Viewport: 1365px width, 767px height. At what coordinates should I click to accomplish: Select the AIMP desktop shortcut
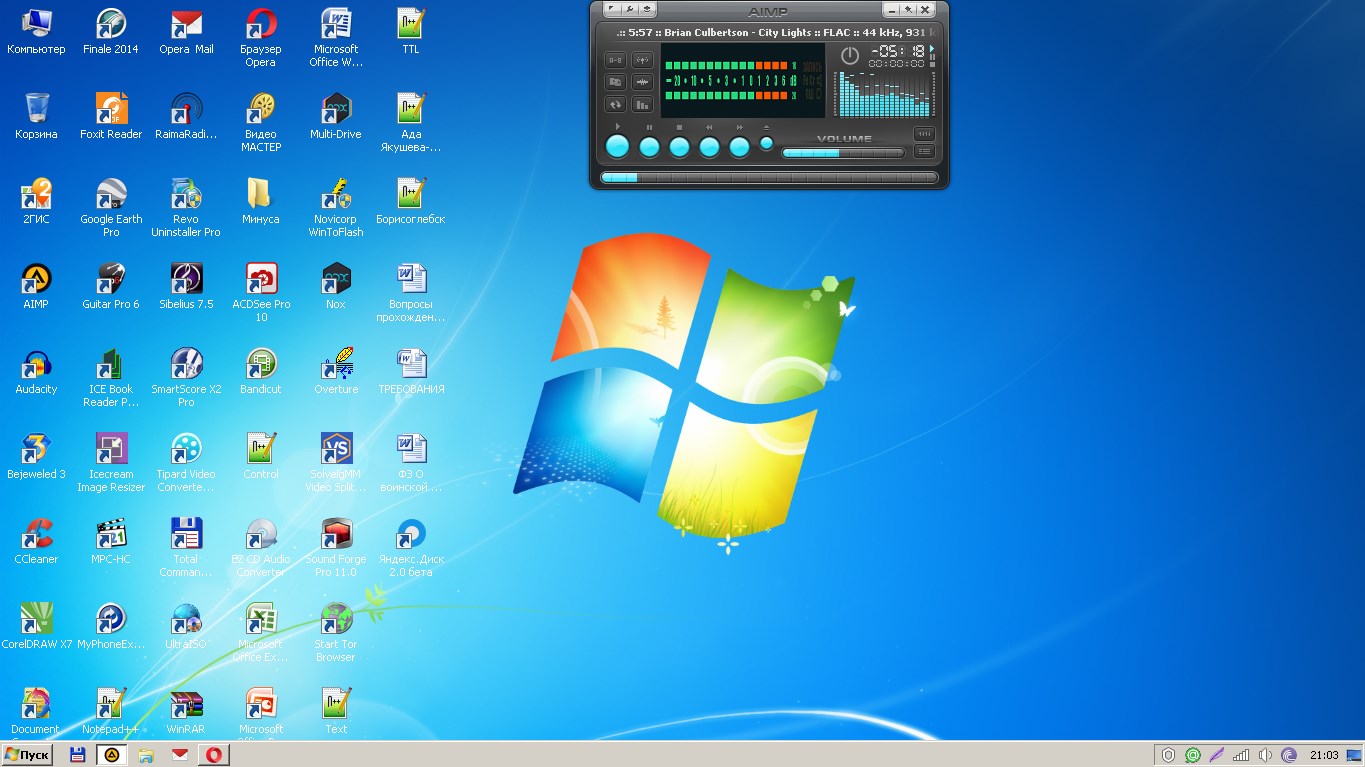pyautogui.click(x=36, y=287)
